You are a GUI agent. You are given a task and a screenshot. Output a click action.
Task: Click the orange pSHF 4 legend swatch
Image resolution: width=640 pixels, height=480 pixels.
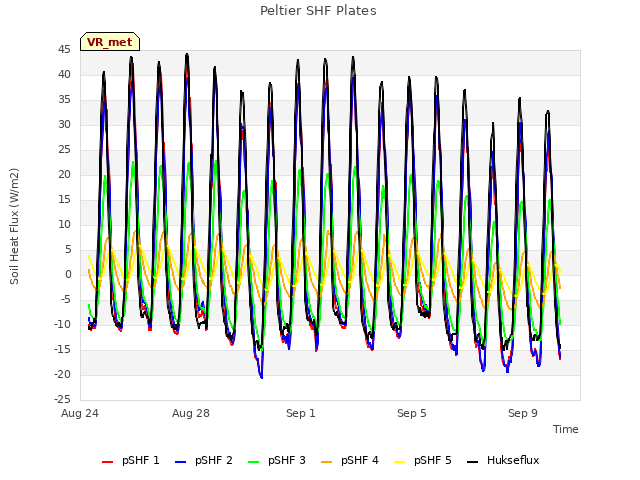coord(327,462)
